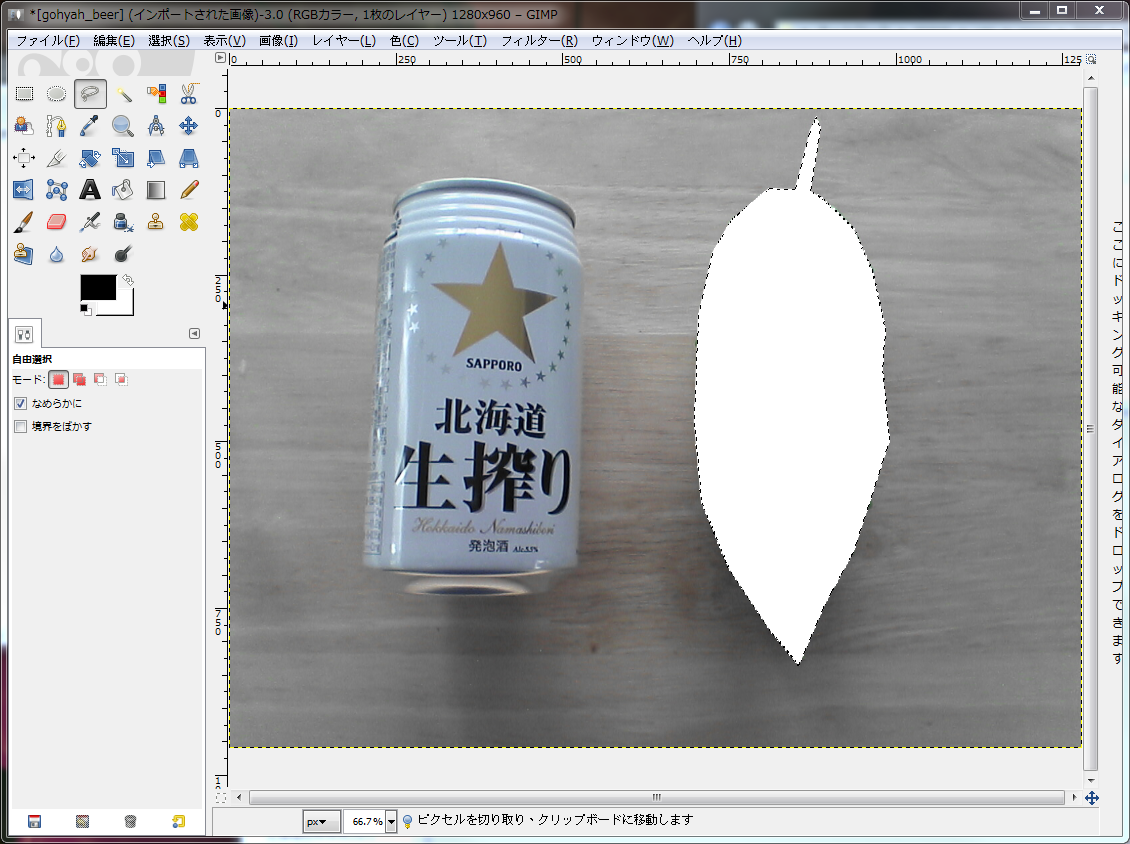
Task: Select the Text tool
Action: [90, 190]
